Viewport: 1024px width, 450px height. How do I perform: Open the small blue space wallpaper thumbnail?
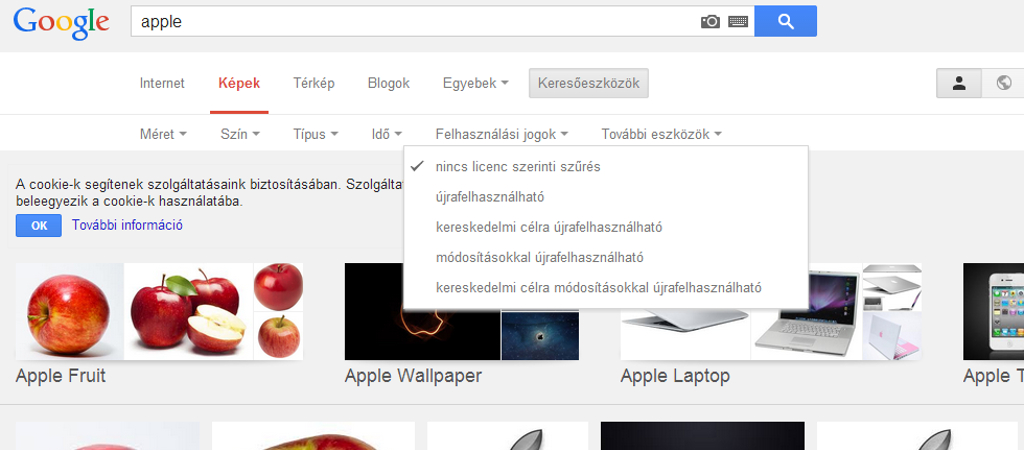(x=540, y=336)
